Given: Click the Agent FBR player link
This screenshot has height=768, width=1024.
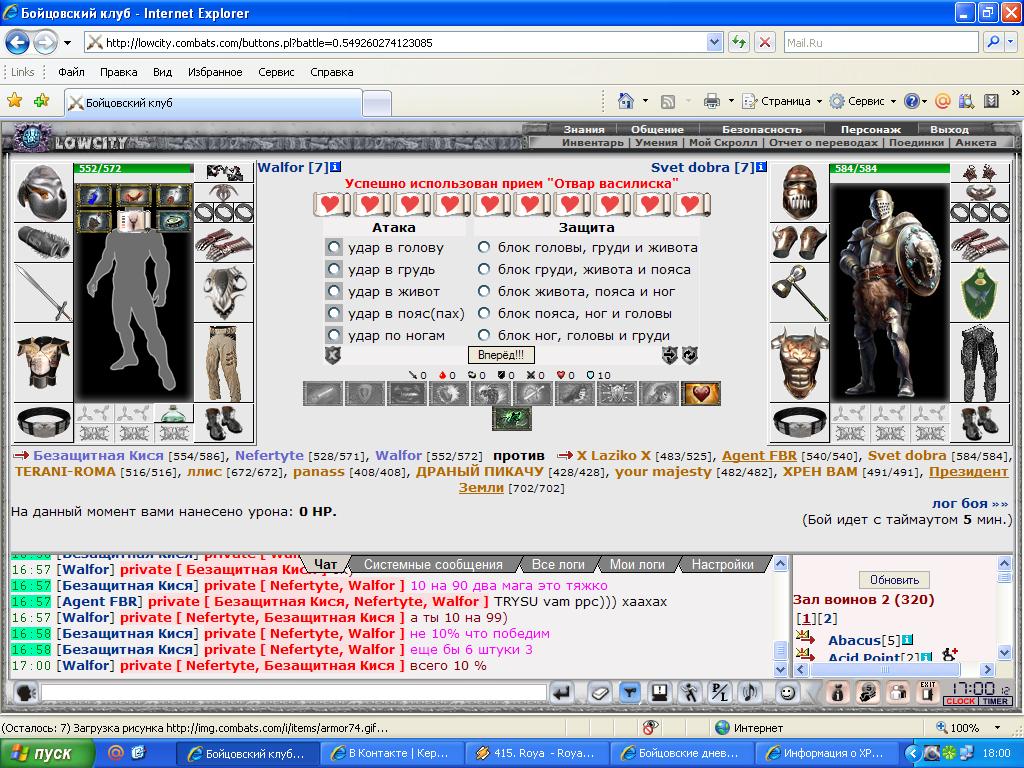Looking at the screenshot, I should [x=759, y=456].
